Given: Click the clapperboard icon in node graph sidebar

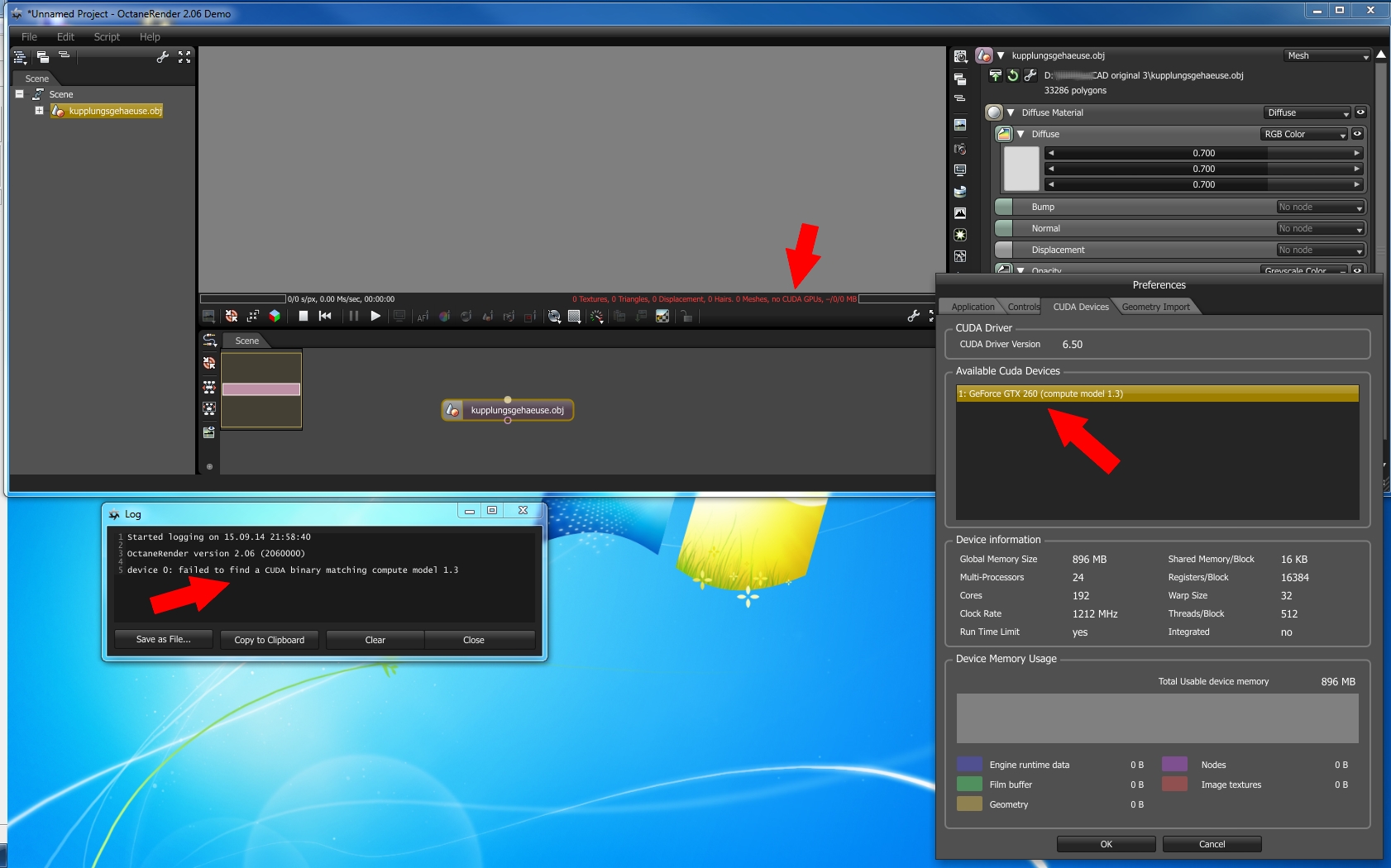Looking at the screenshot, I should pyautogui.click(x=209, y=432).
